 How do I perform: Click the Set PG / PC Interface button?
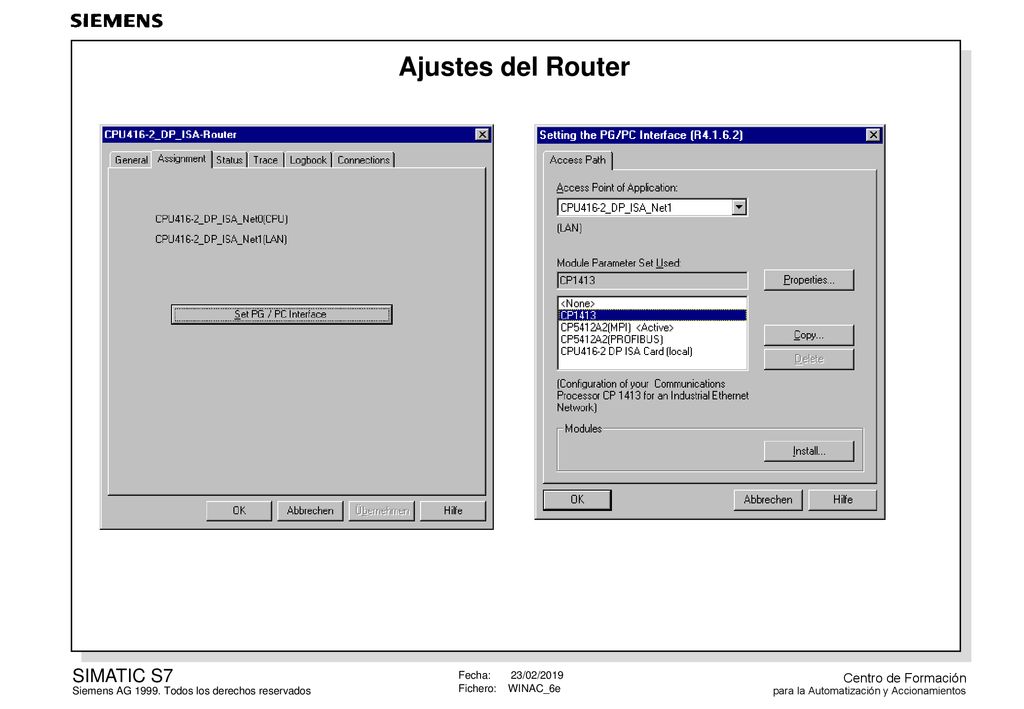tap(281, 314)
